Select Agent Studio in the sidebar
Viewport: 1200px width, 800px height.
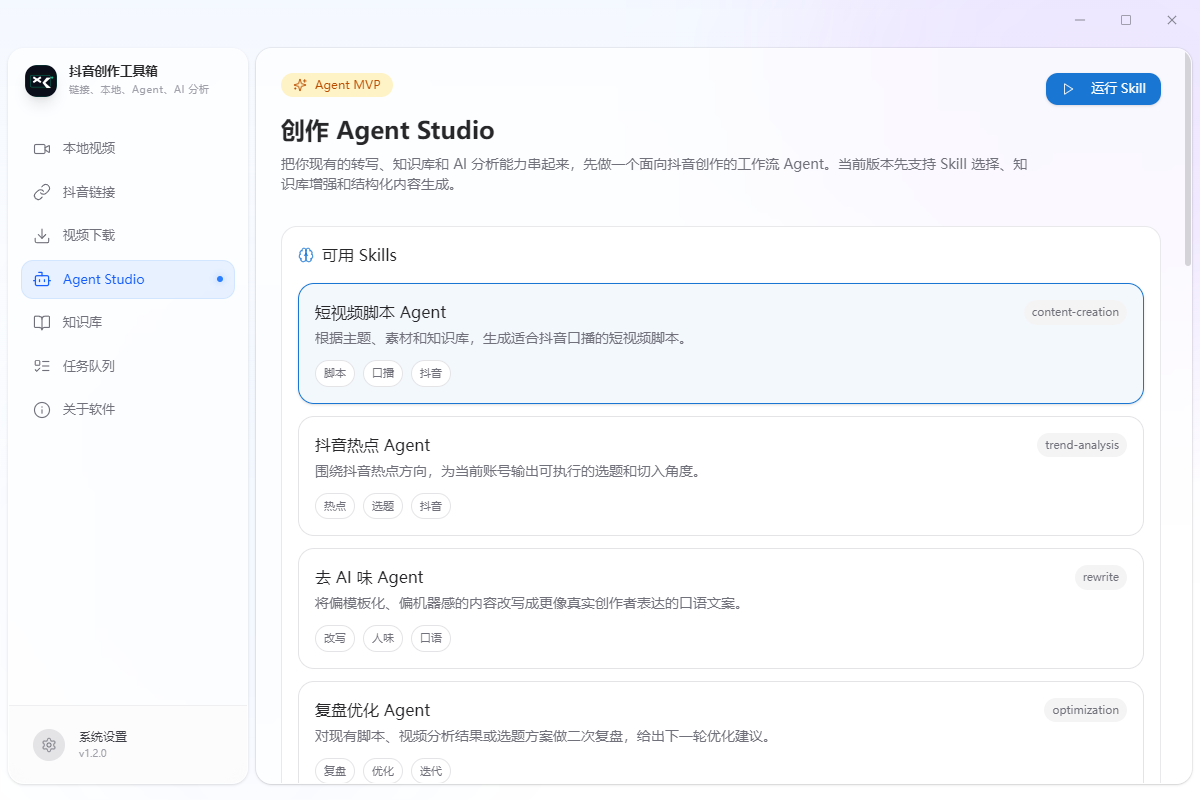coord(128,279)
